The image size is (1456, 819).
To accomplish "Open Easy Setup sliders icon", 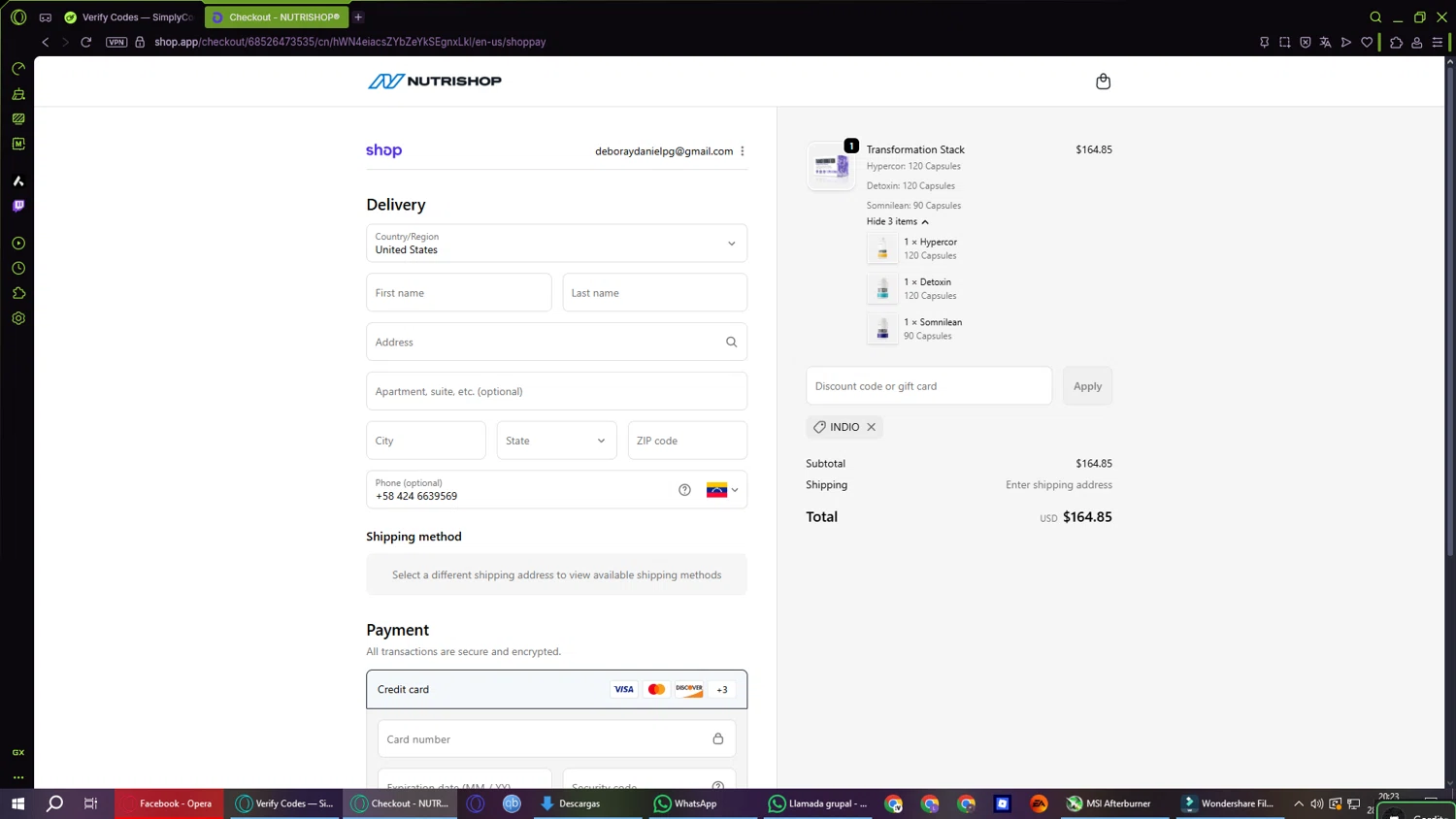I will pos(1438,42).
